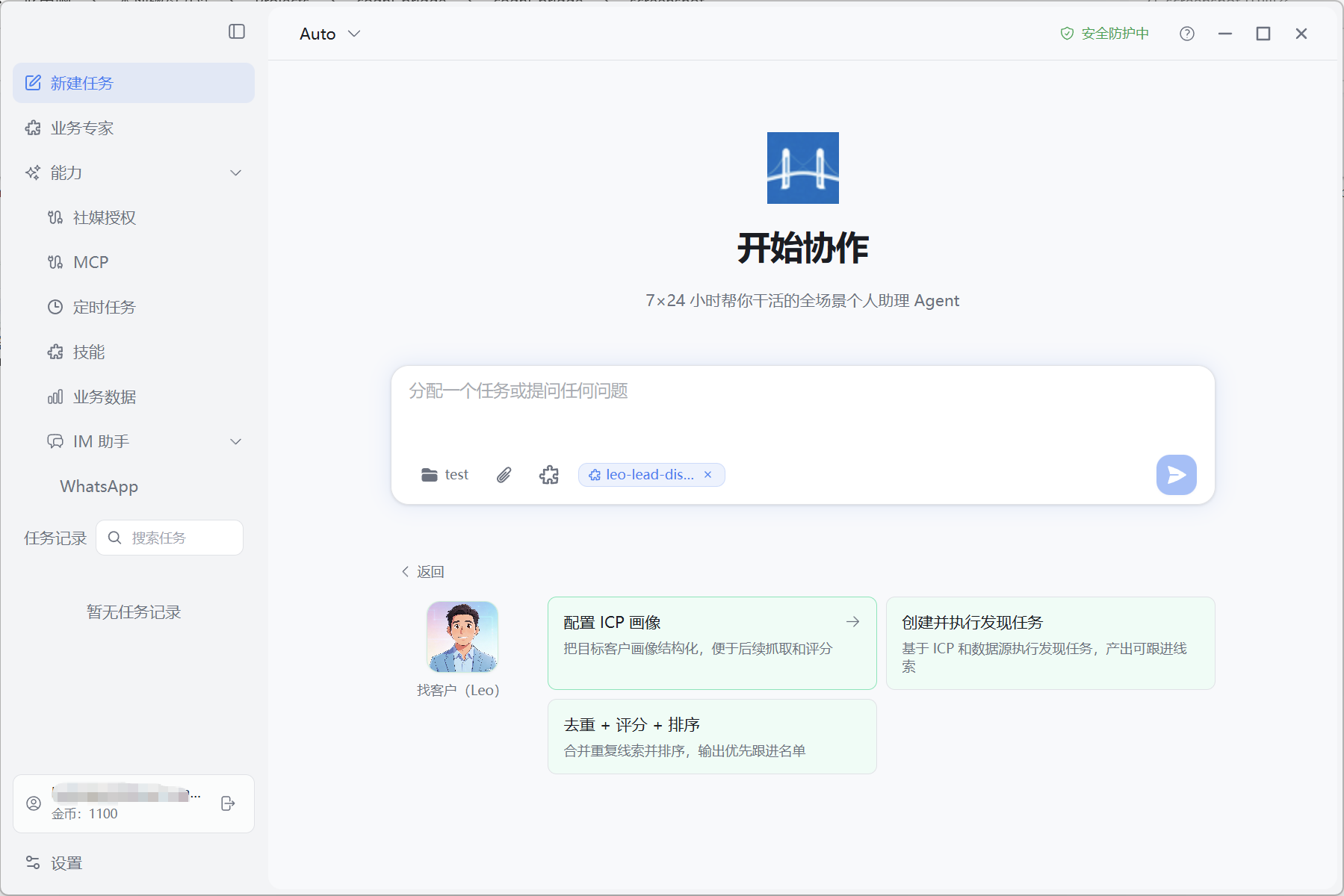Click the user account avatar icon

click(34, 803)
